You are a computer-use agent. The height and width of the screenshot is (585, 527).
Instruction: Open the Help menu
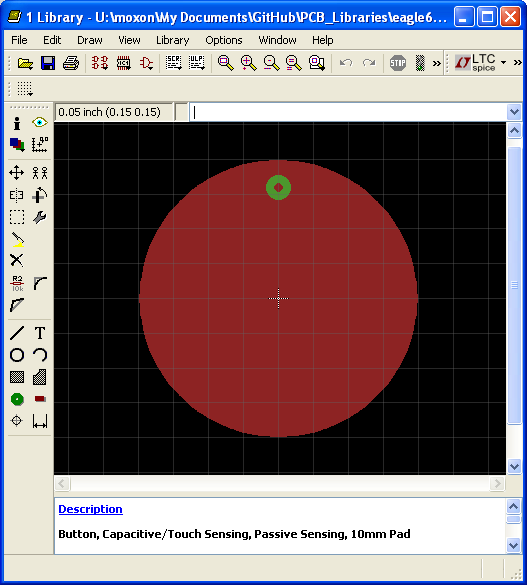pyautogui.click(x=323, y=40)
